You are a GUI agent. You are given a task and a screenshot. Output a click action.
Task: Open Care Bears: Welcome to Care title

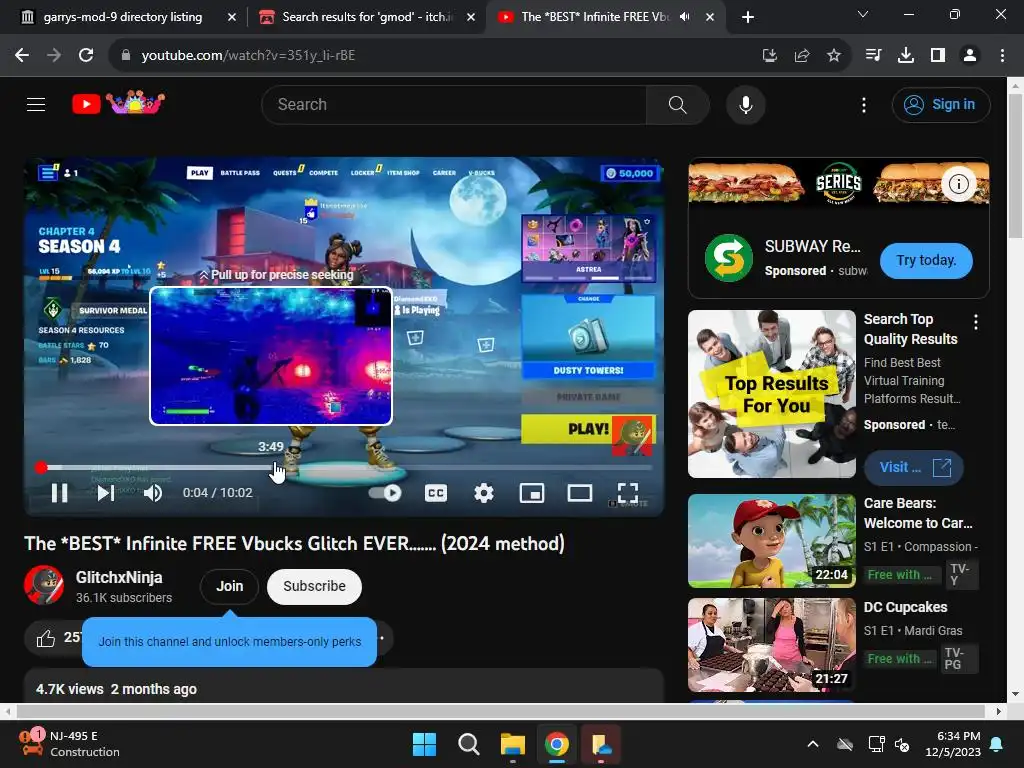(918, 513)
